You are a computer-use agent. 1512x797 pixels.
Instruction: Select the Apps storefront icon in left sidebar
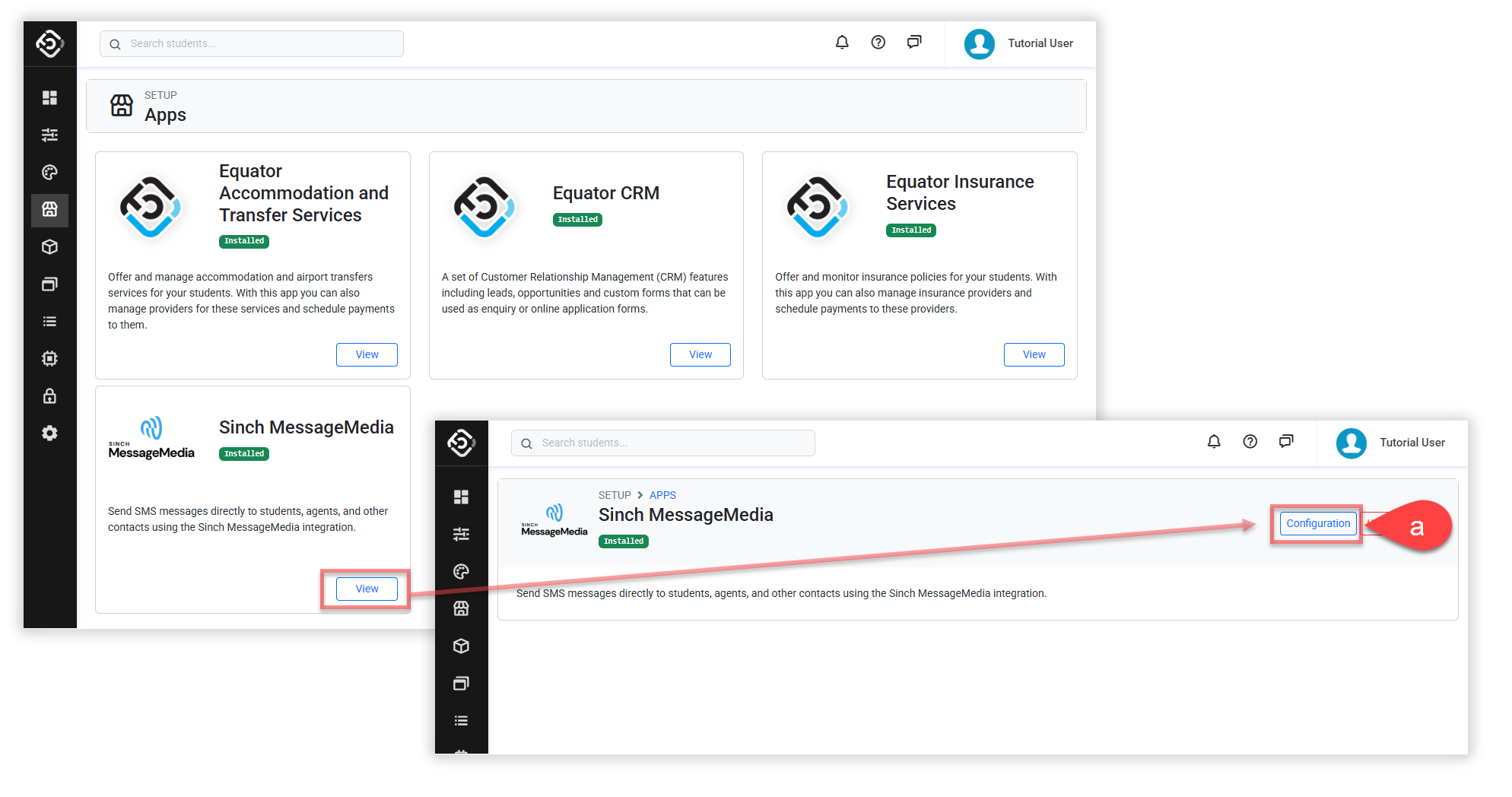pyautogui.click(x=49, y=210)
